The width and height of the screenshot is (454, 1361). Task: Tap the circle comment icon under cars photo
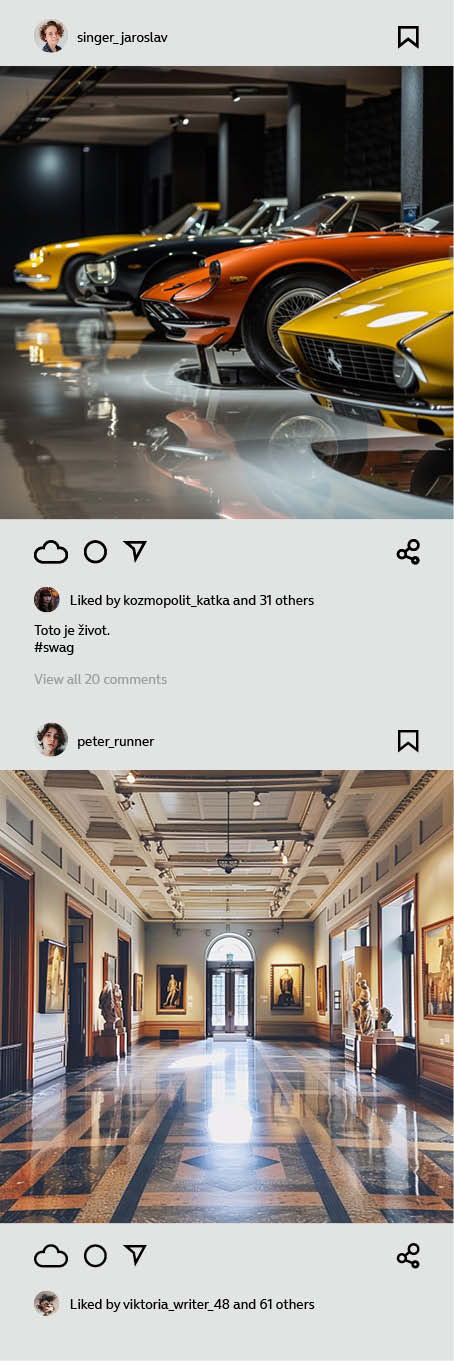click(95, 552)
